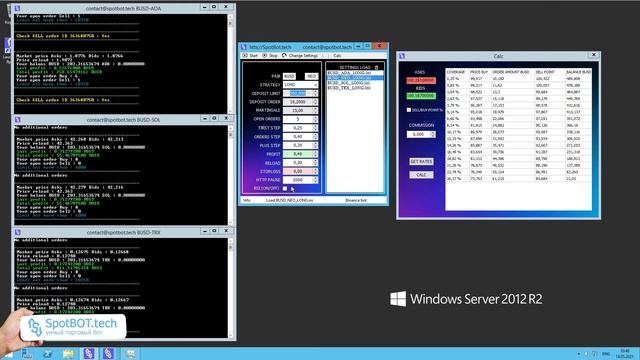Click the green BIDS price field in Calc
Viewport: 640px width, 360px height.
(421, 96)
